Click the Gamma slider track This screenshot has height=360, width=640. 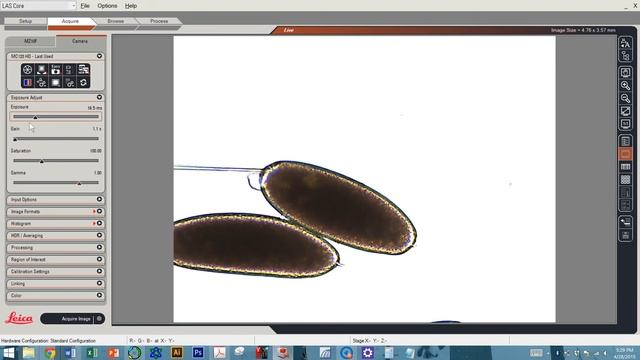coord(56,183)
